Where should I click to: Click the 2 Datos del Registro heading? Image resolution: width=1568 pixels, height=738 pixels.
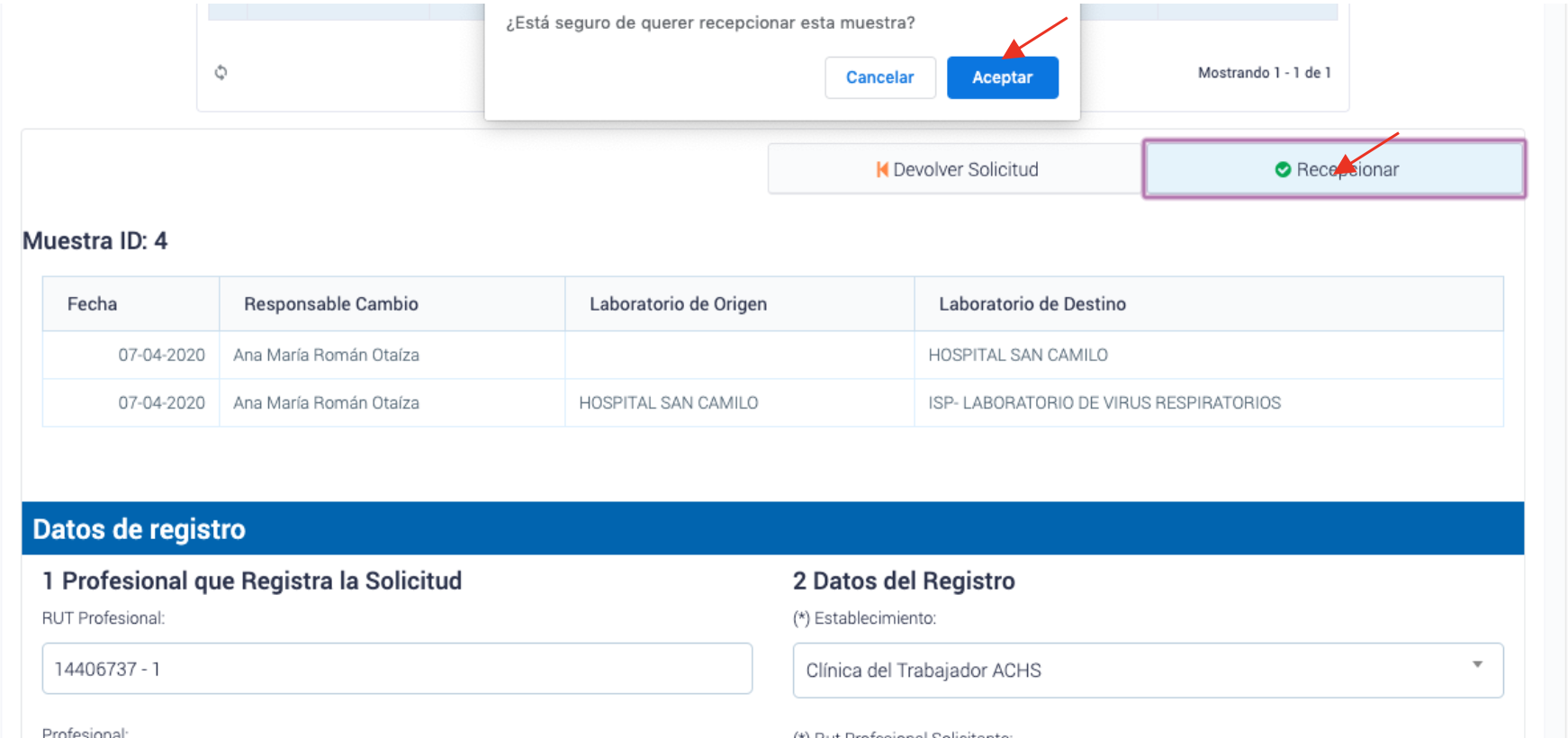coord(904,581)
